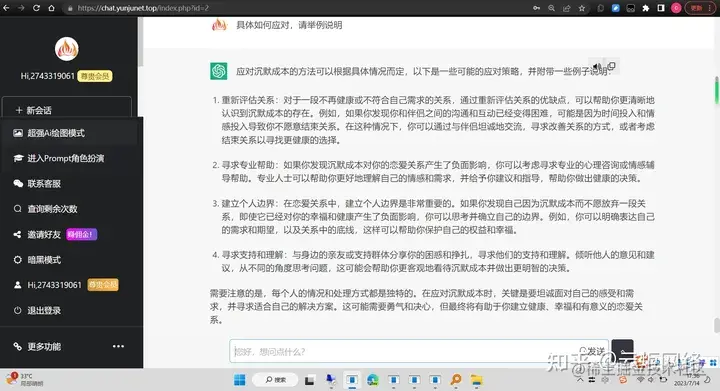Open 联系客服 customer service
Viewport: 720px width, 391px height.
pos(69,184)
